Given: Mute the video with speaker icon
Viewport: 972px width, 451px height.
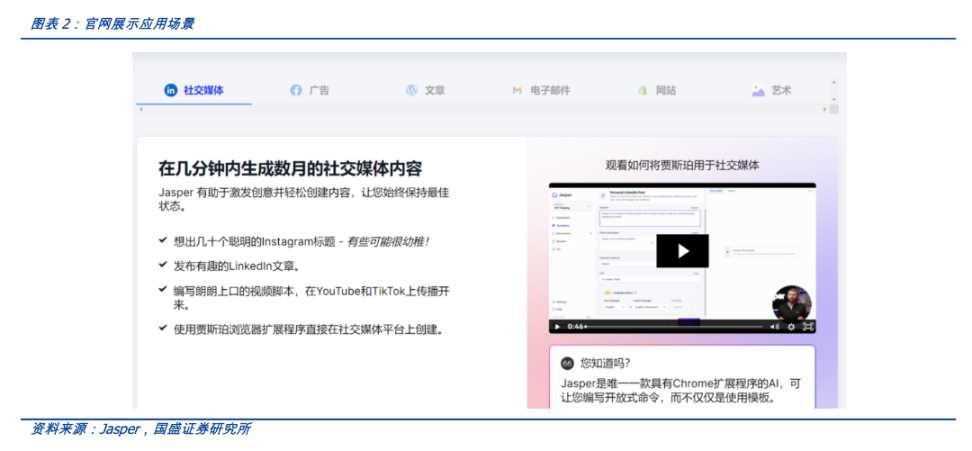Looking at the screenshot, I should tap(774, 326).
